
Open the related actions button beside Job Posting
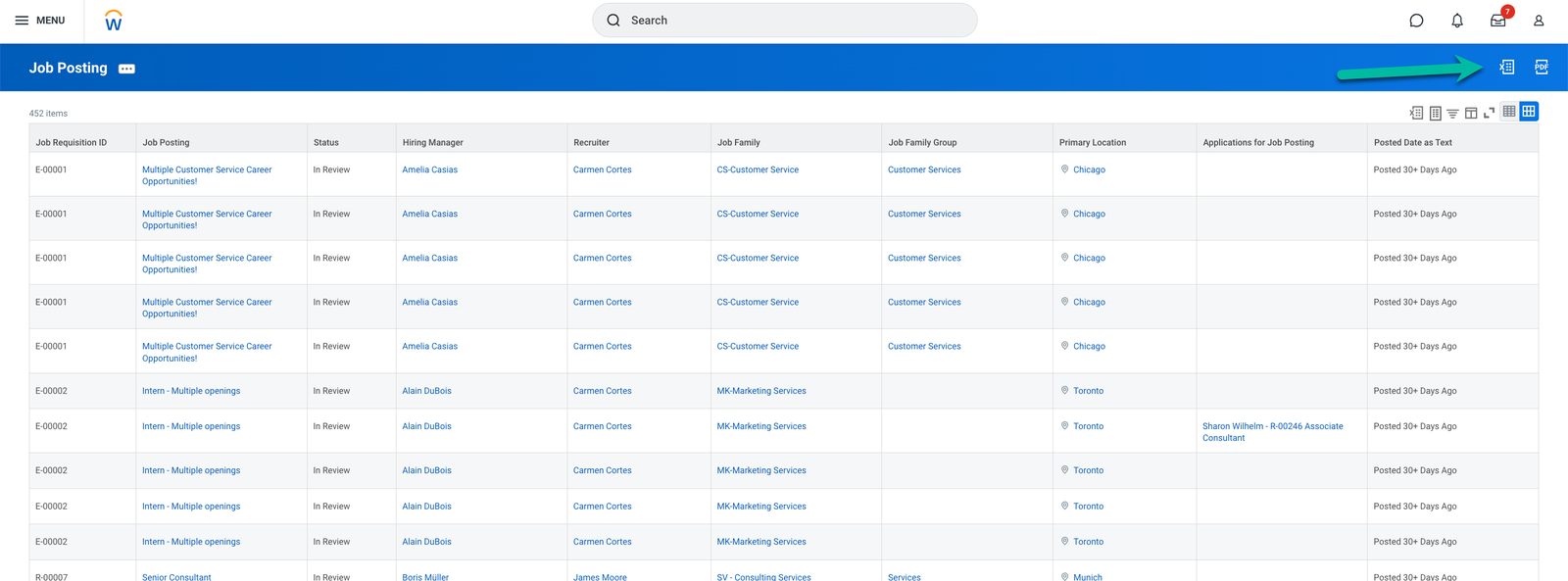pyautogui.click(x=126, y=69)
